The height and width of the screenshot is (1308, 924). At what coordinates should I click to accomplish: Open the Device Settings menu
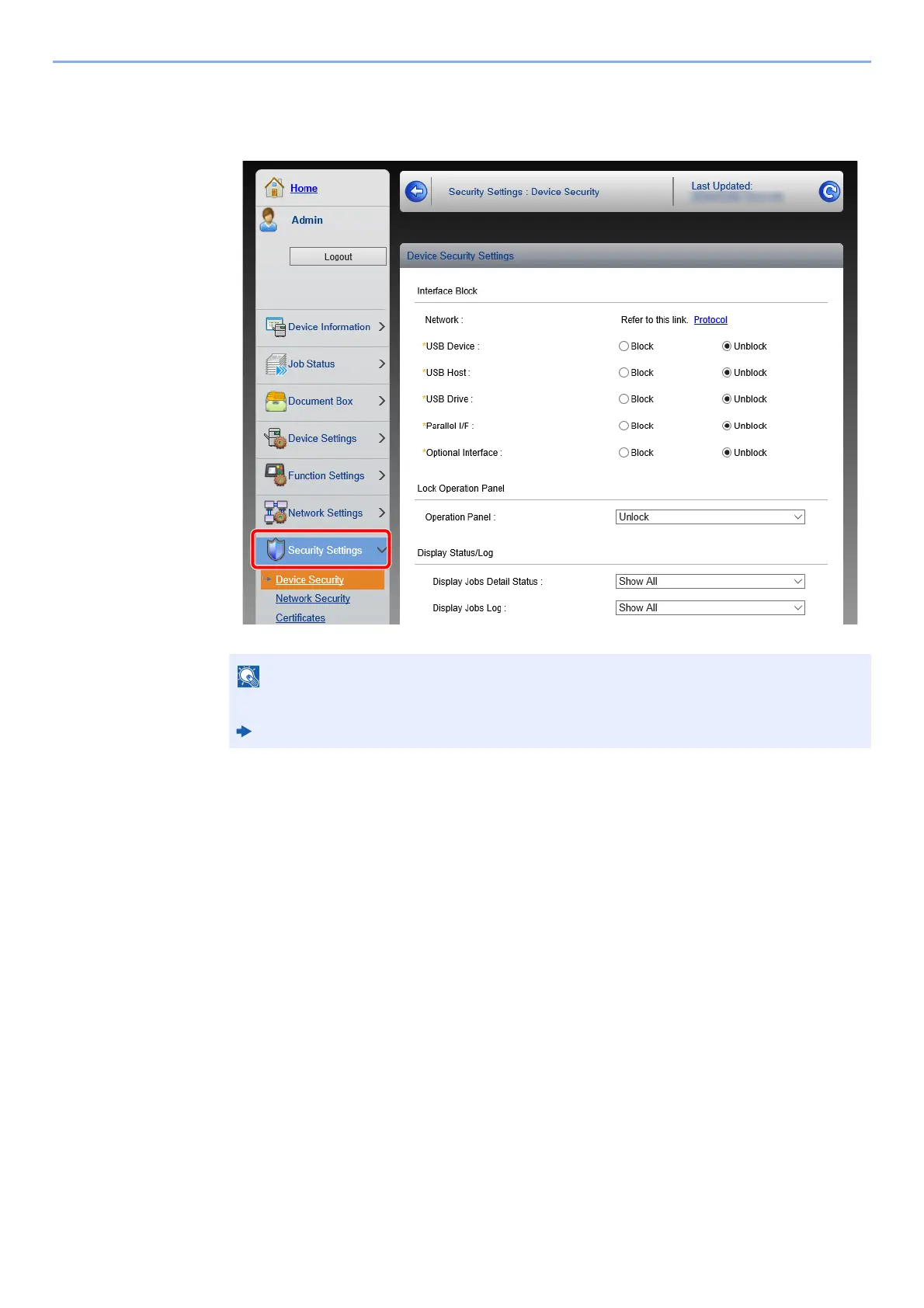coord(322,439)
